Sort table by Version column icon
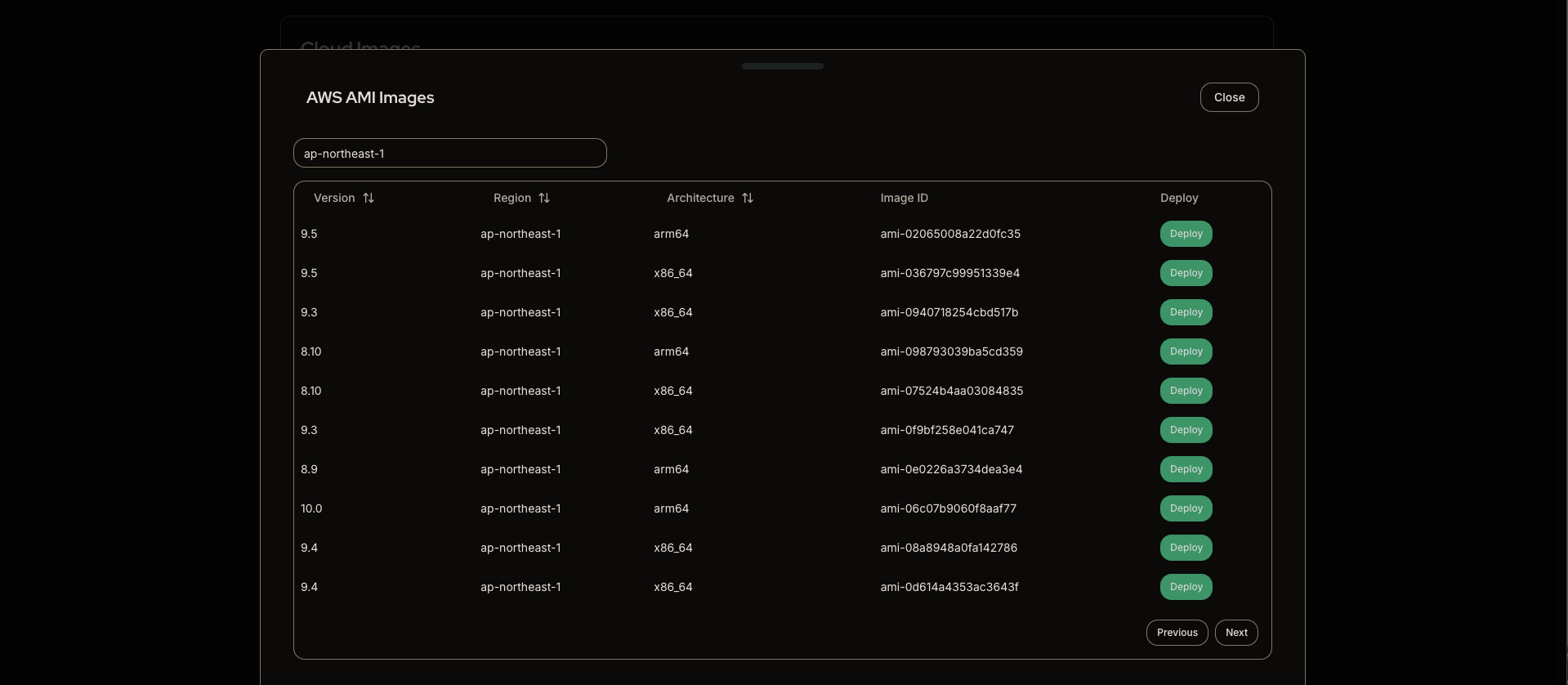This screenshot has width=1568, height=685. click(369, 198)
